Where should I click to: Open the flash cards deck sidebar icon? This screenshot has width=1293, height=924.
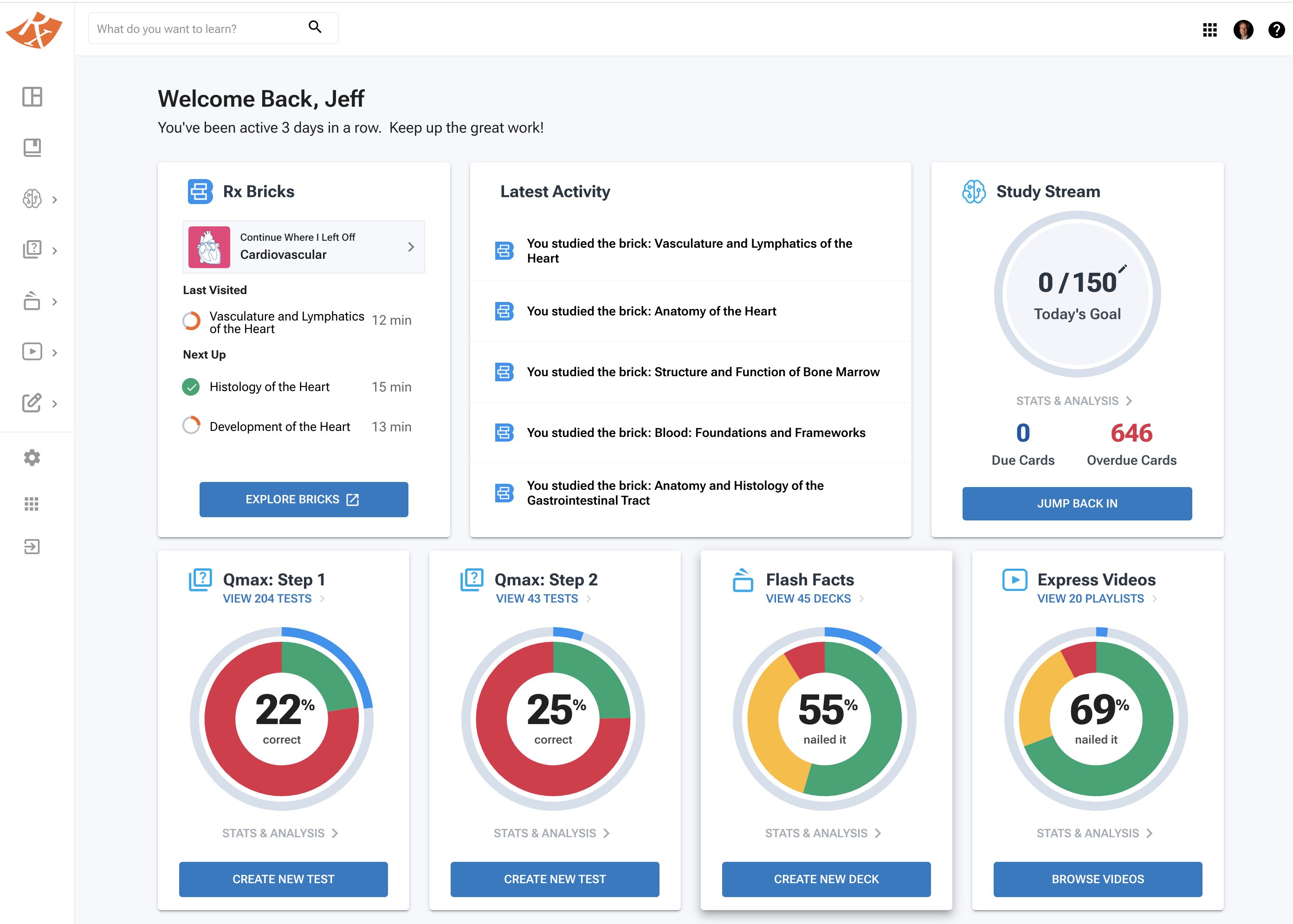coord(32,301)
